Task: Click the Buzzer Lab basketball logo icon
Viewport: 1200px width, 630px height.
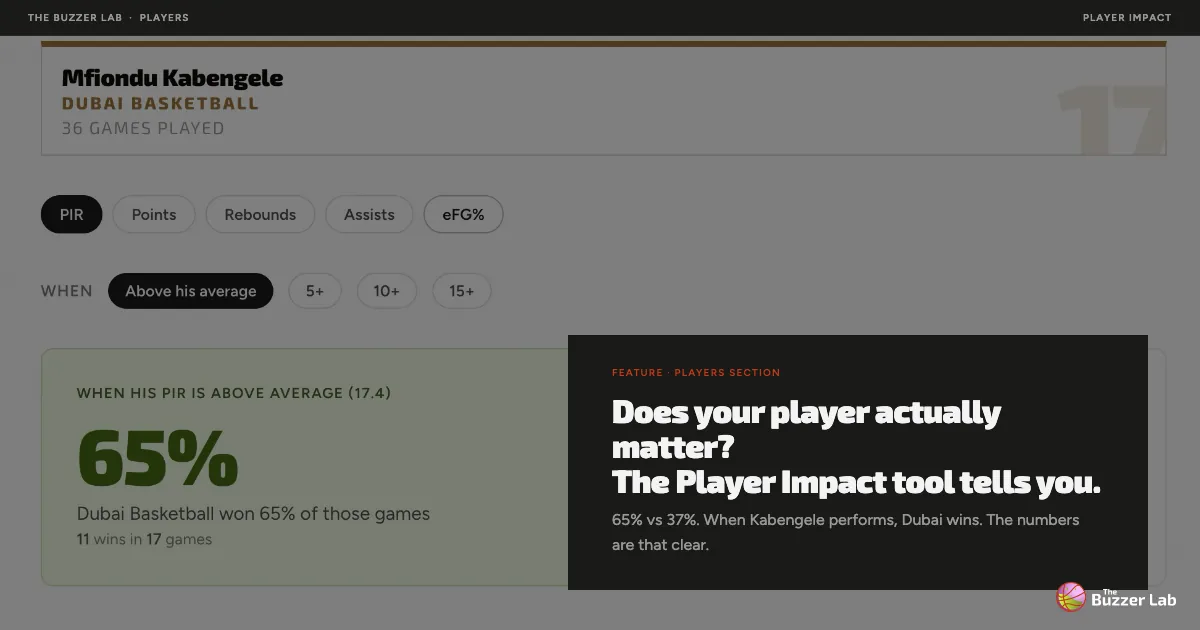Action: tap(1071, 597)
